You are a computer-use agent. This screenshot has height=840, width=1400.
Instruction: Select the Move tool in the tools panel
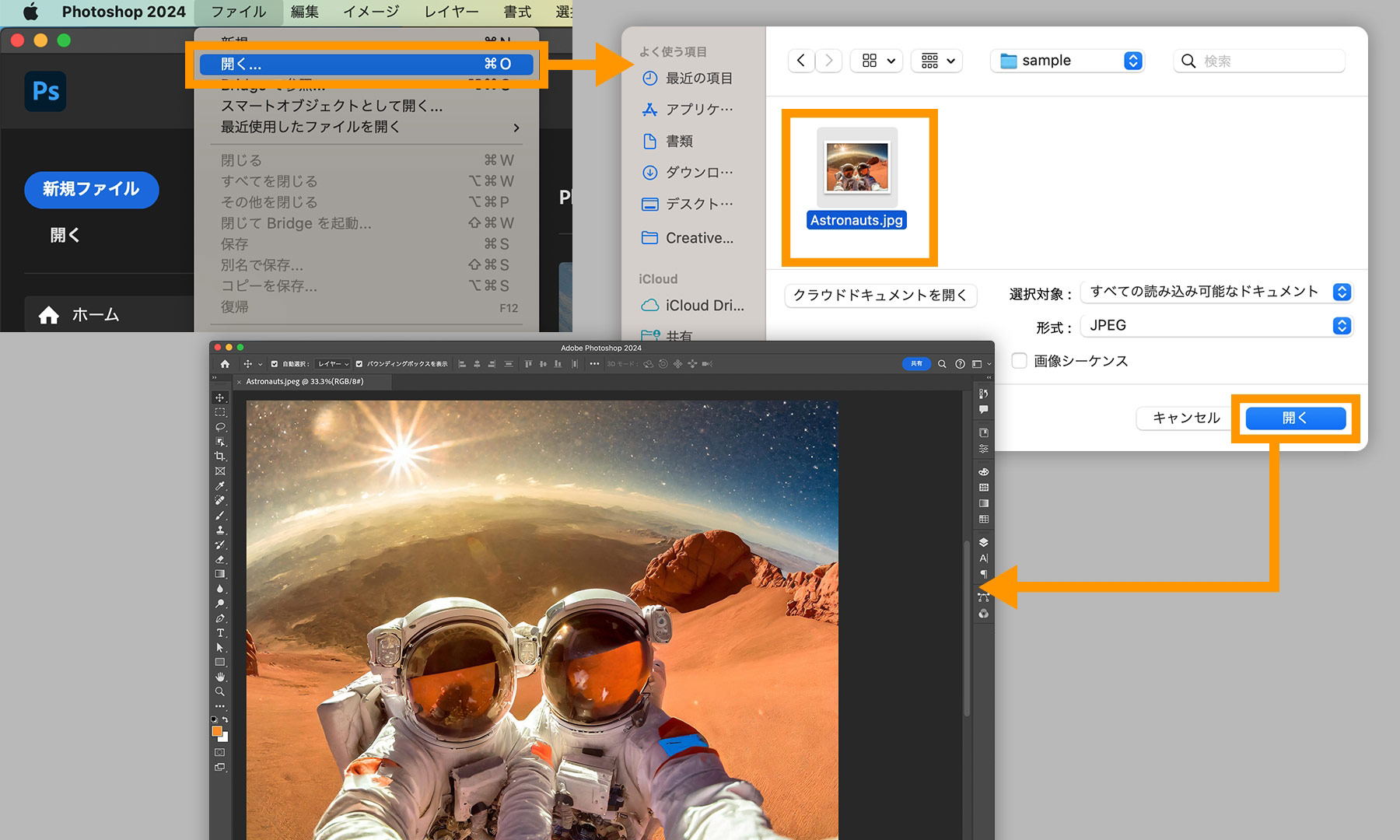[220, 397]
